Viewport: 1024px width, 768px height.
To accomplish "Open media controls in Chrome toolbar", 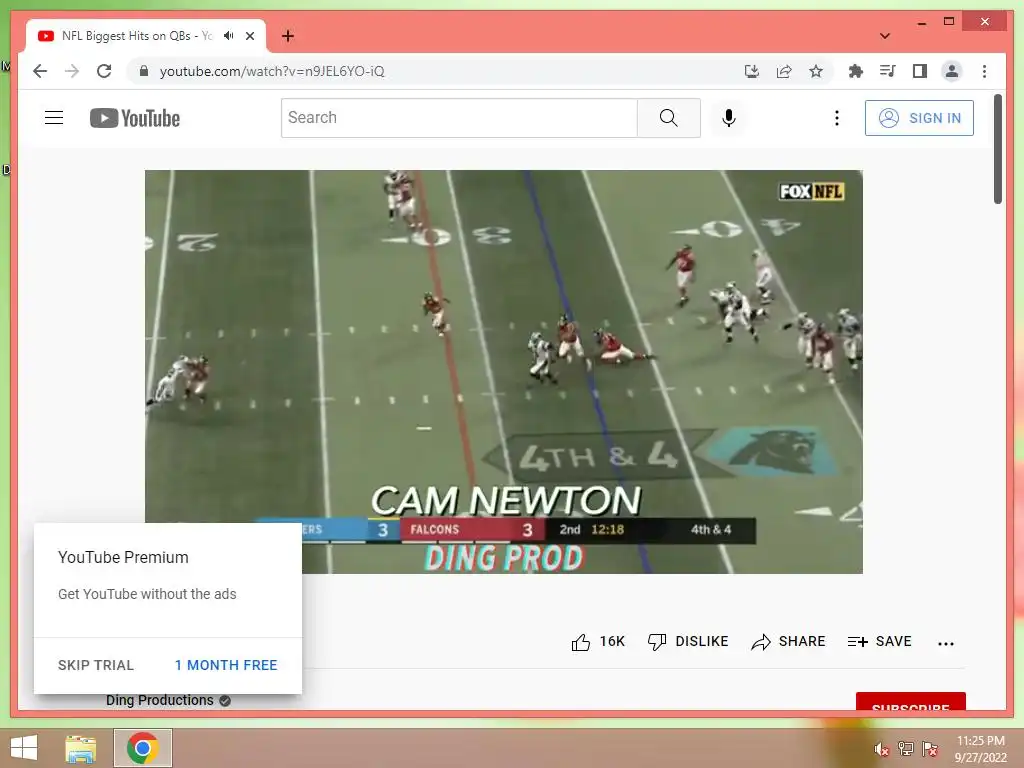I will click(x=888, y=71).
